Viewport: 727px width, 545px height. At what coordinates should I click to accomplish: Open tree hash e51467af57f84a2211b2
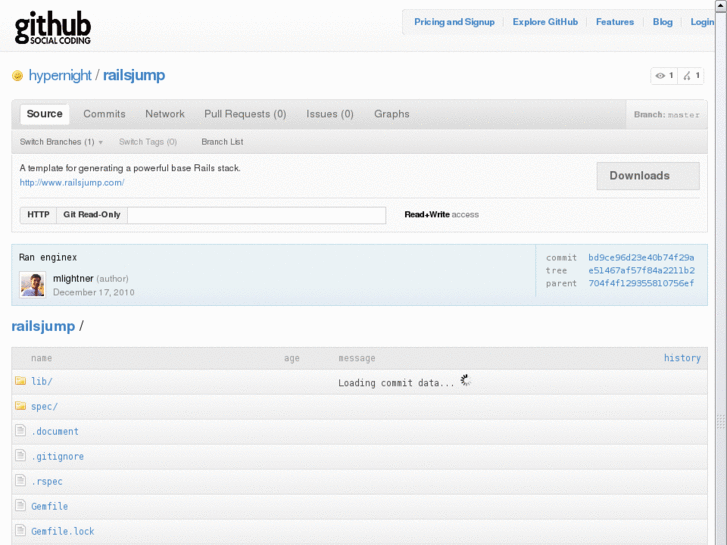click(x=642, y=270)
